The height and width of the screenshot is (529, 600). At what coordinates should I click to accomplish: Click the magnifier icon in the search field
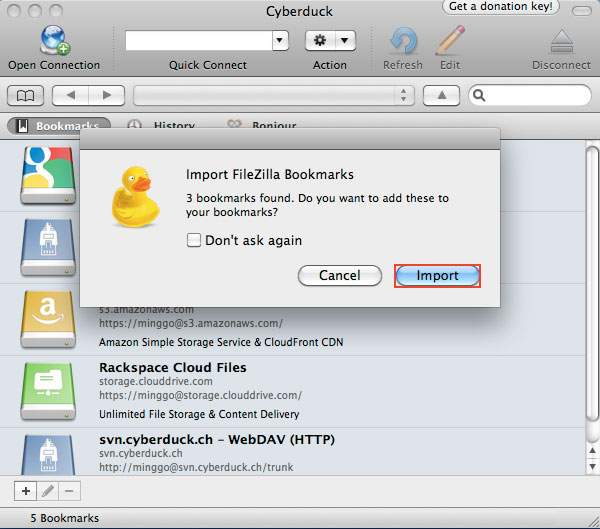point(479,95)
